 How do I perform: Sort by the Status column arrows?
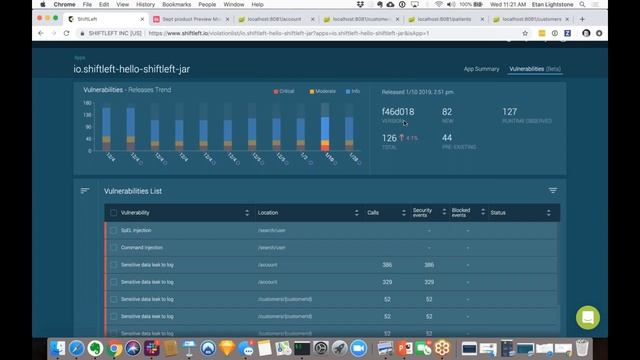(549, 213)
